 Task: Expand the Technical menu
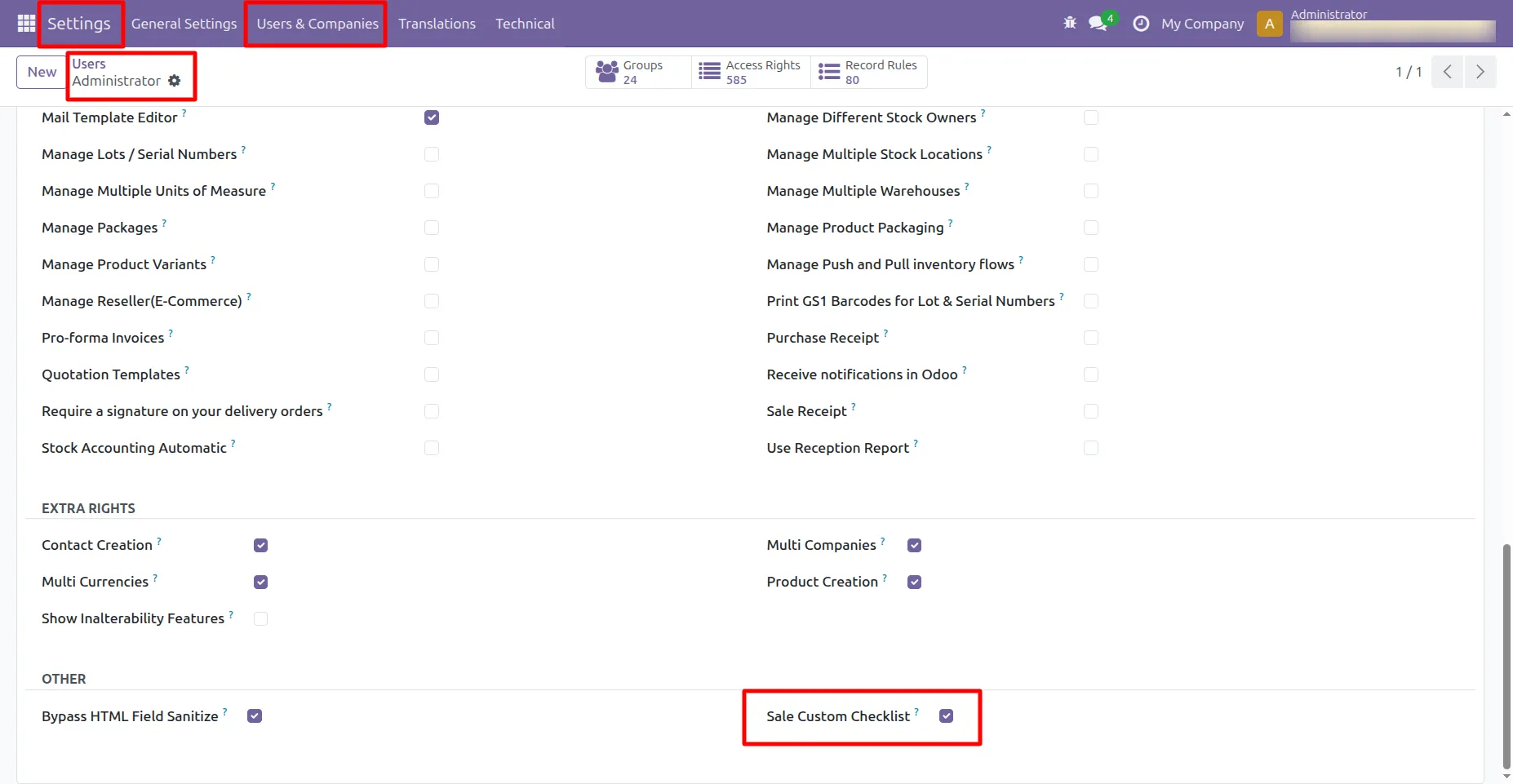point(525,24)
